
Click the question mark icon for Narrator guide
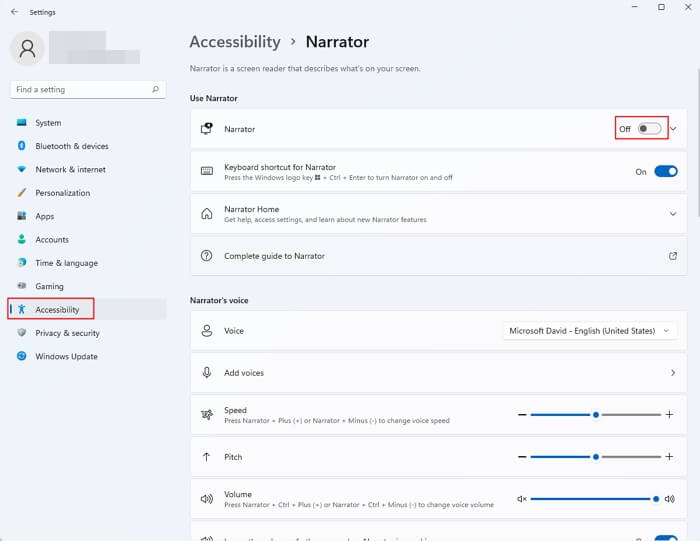pos(207,256)
